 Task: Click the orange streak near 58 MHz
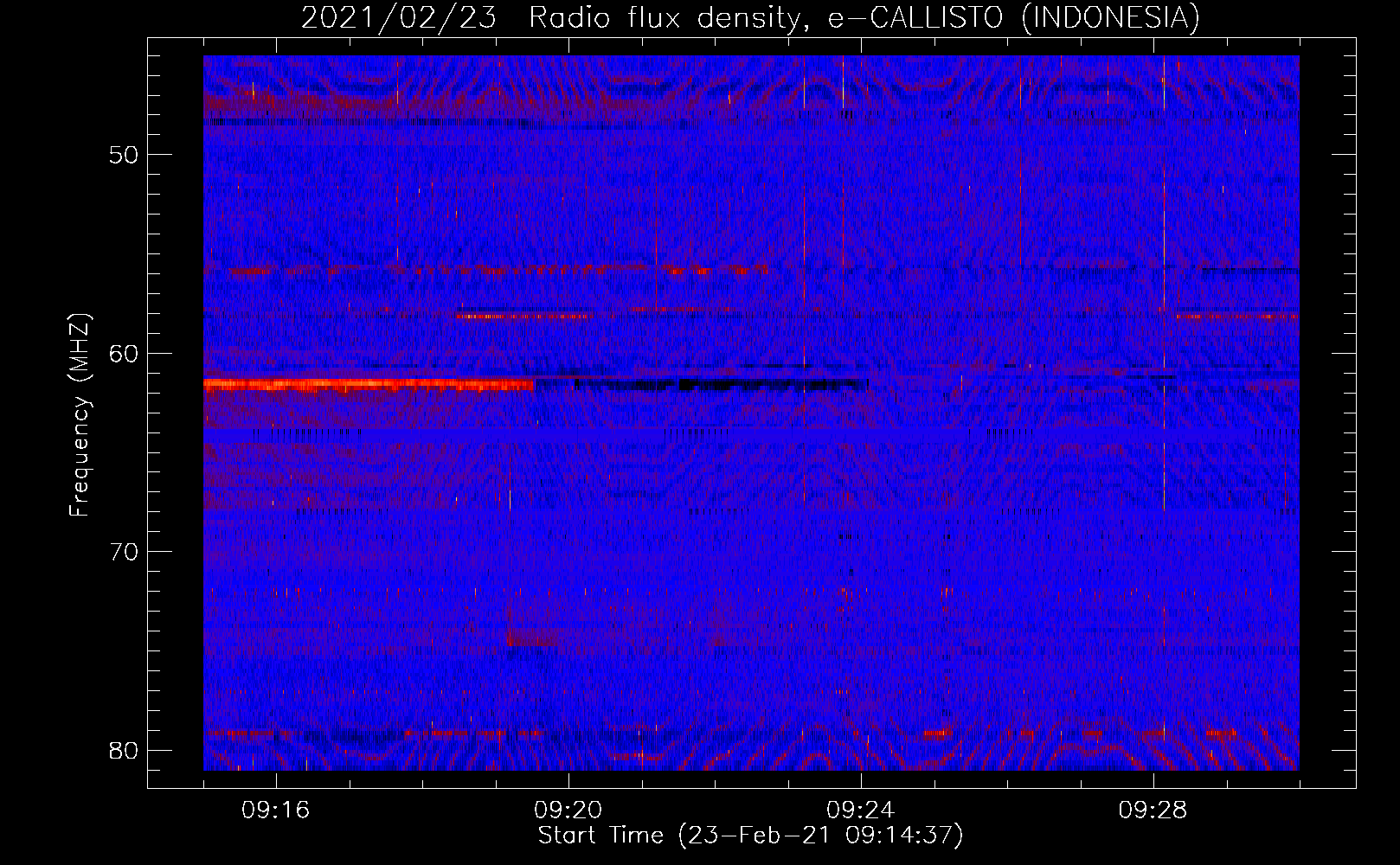[523, 316]
